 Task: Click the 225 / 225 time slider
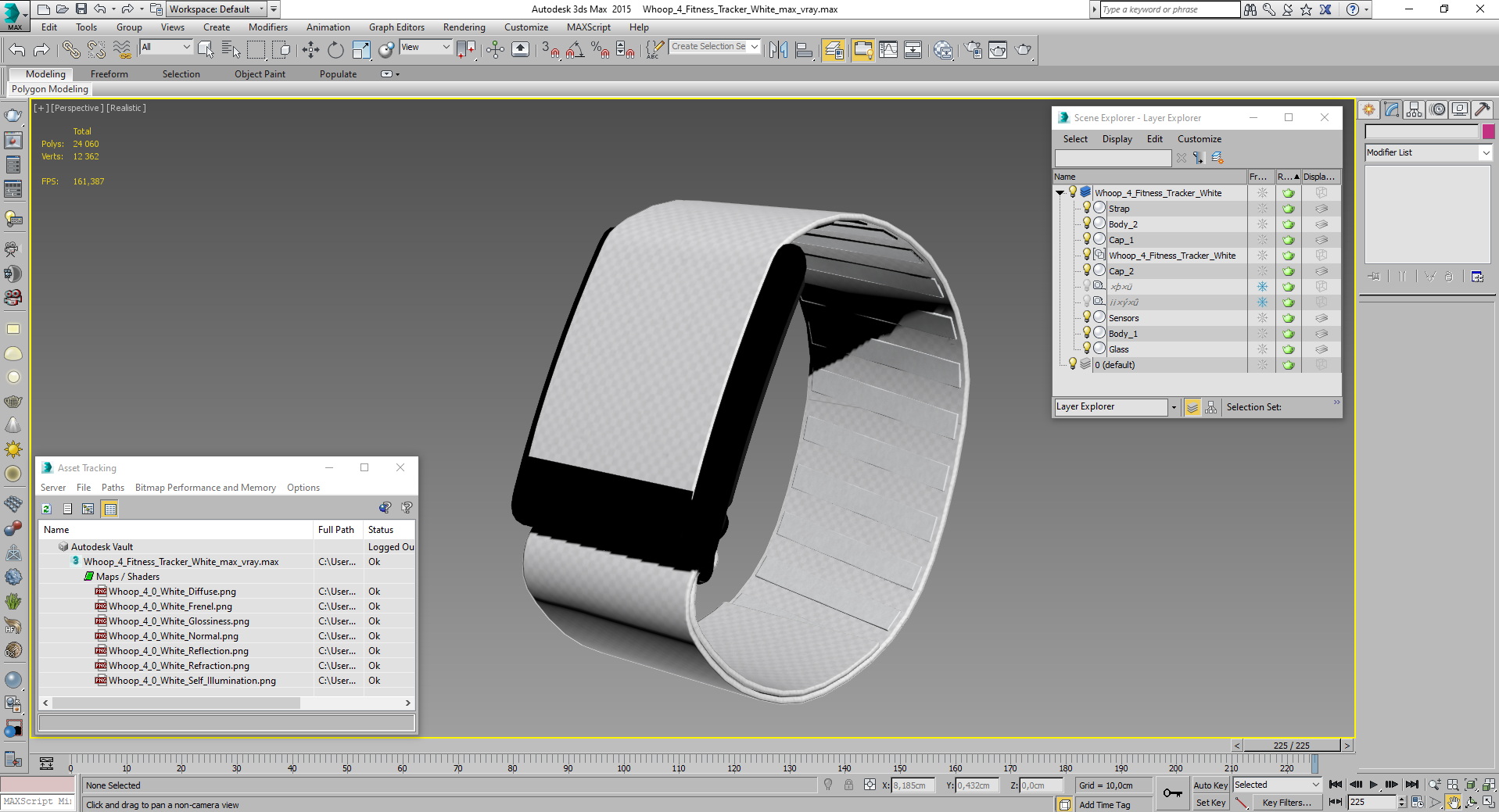click(1291, 746)
